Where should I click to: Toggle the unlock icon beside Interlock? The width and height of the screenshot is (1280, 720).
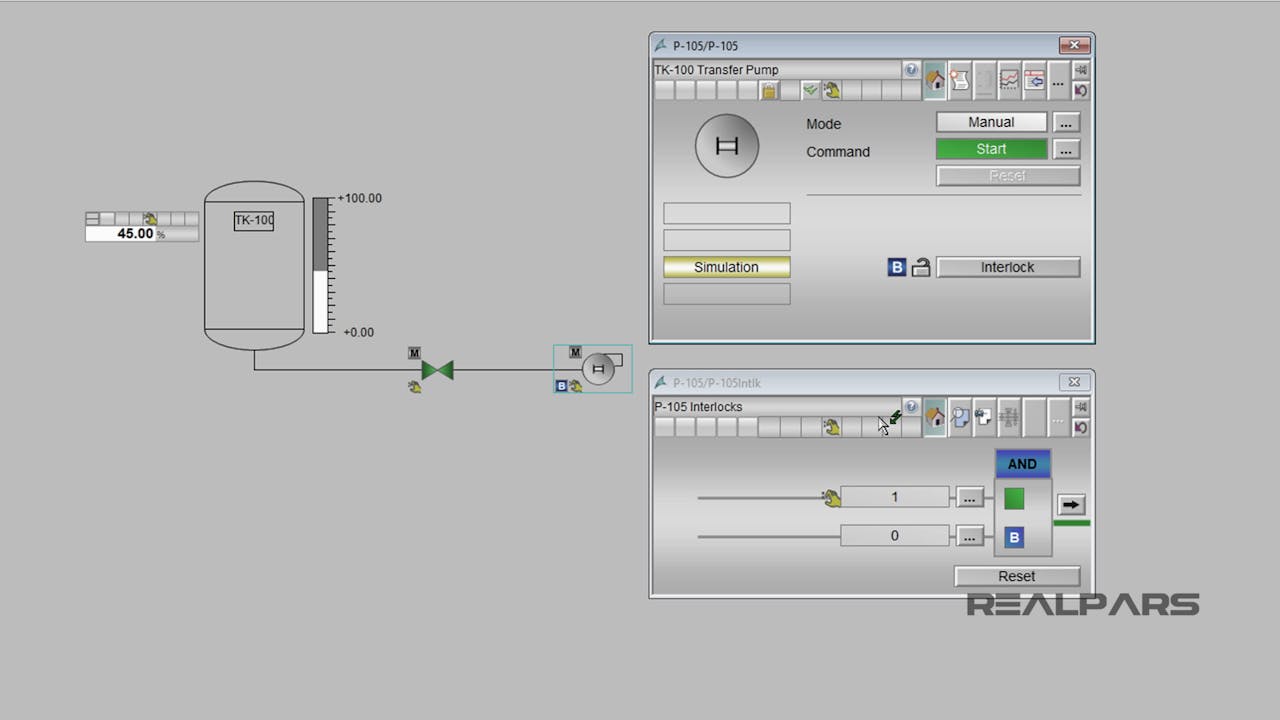(x=920, y=267)
